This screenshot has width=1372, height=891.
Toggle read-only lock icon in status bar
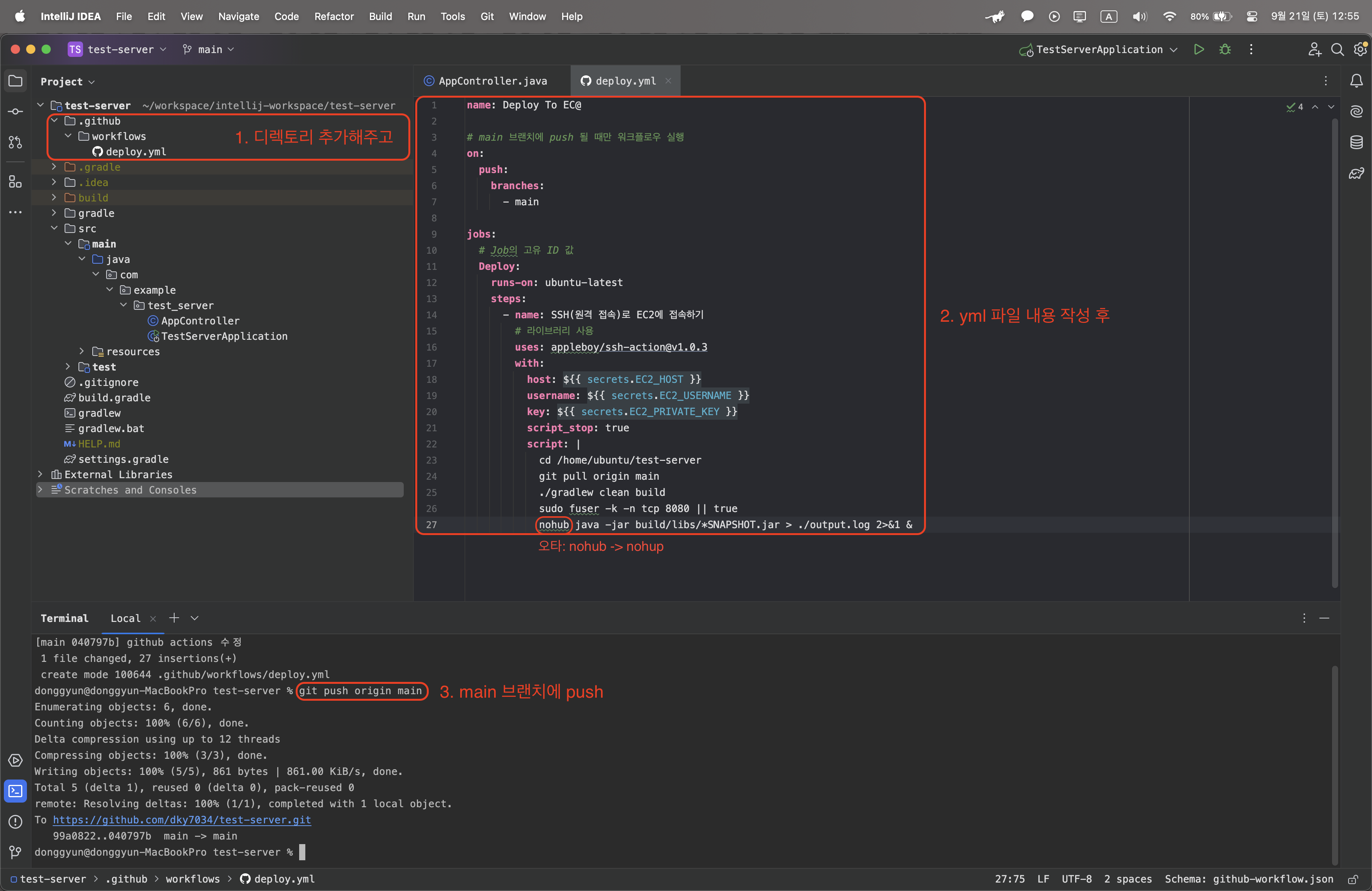(1352, 879)
